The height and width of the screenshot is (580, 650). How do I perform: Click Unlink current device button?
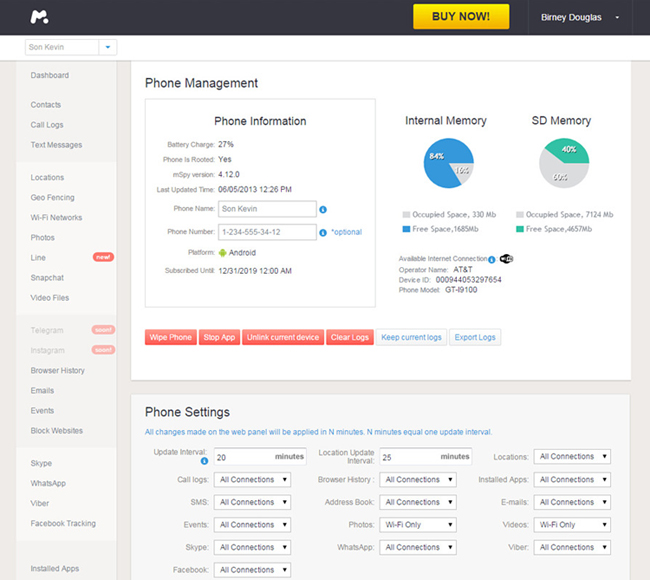(x=283, y=337)
